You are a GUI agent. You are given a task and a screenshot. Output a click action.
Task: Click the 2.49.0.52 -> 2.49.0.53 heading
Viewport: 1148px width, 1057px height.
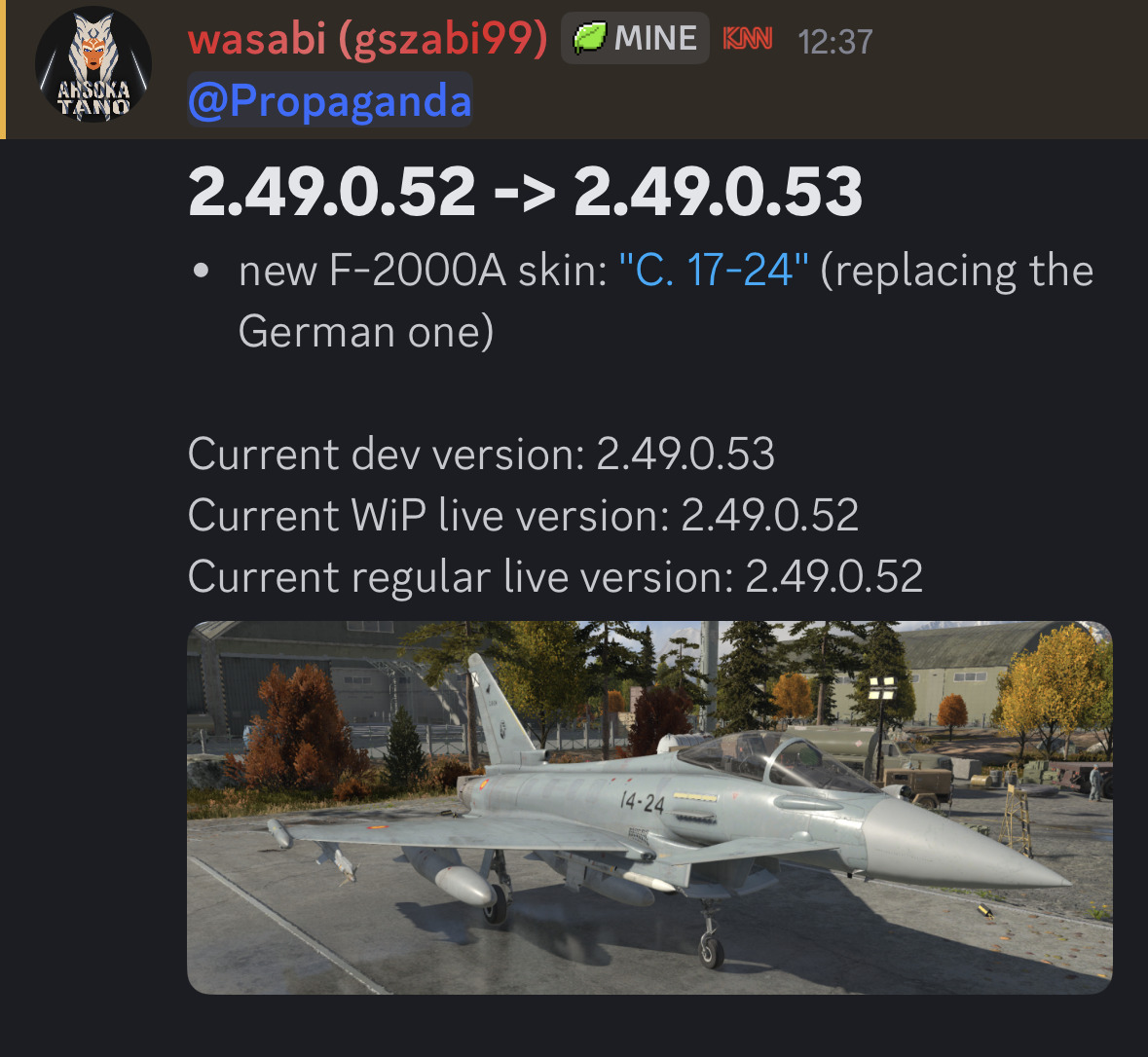coord(525,192)
